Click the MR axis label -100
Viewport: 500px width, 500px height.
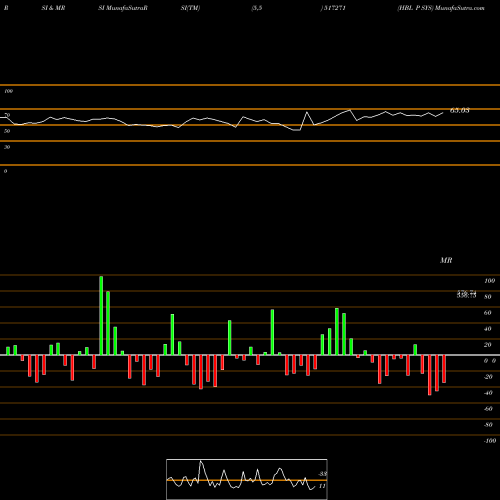[490, 441]
